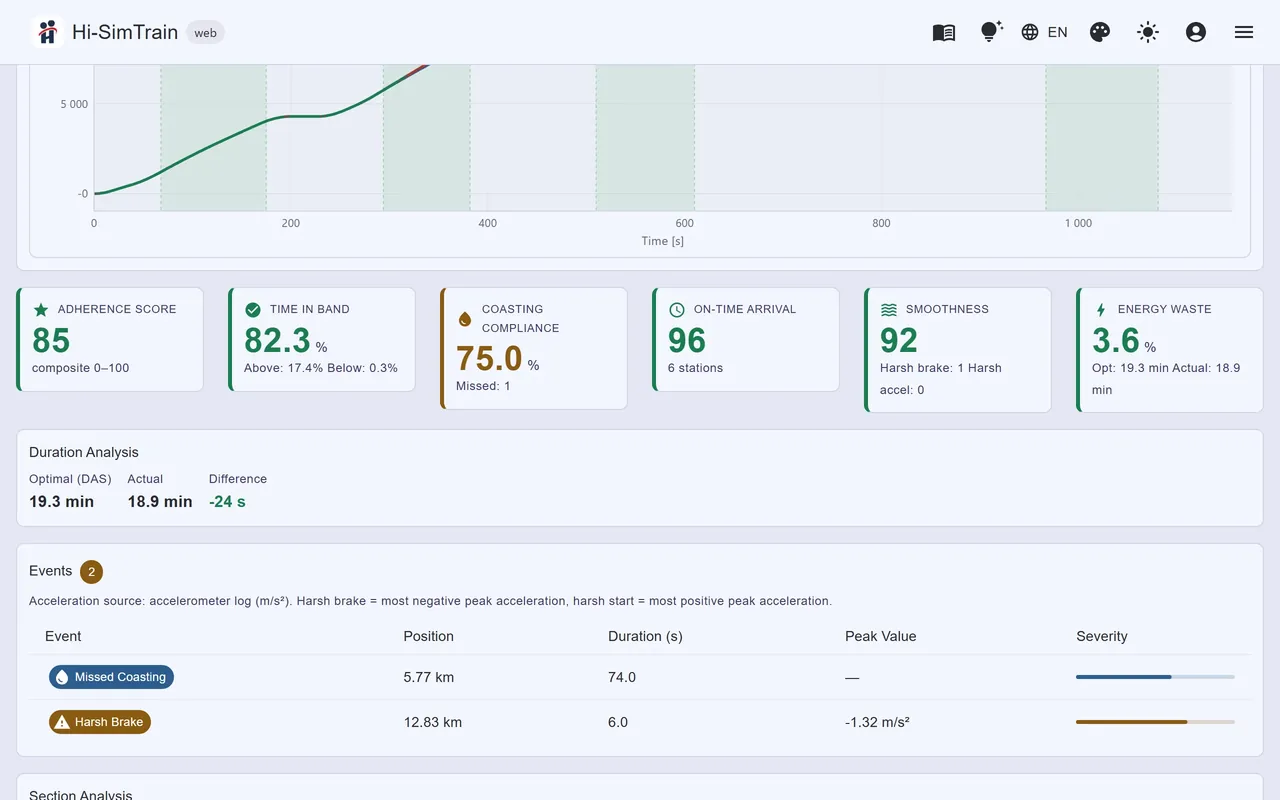
Task: Open the EN language selector
Action: click(x=1044, y=32)
